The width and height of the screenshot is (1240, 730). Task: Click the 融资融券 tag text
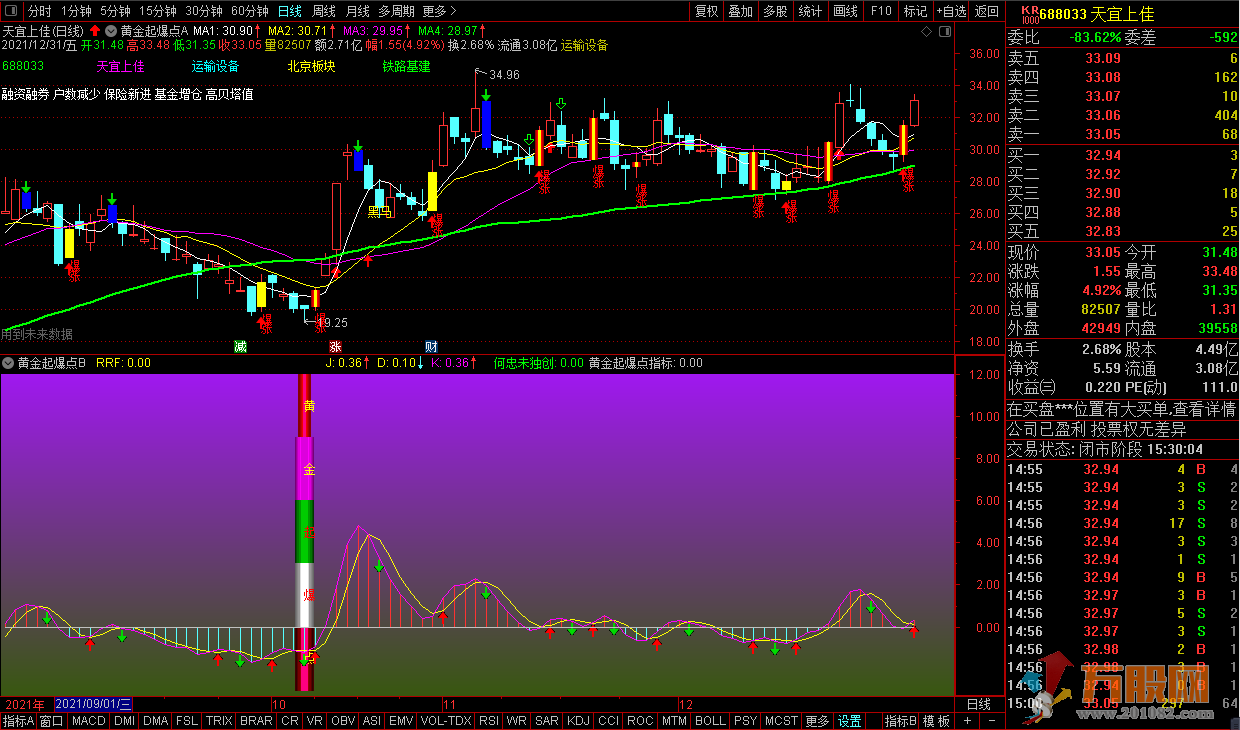pyautogui.click(x=26, y=94)
